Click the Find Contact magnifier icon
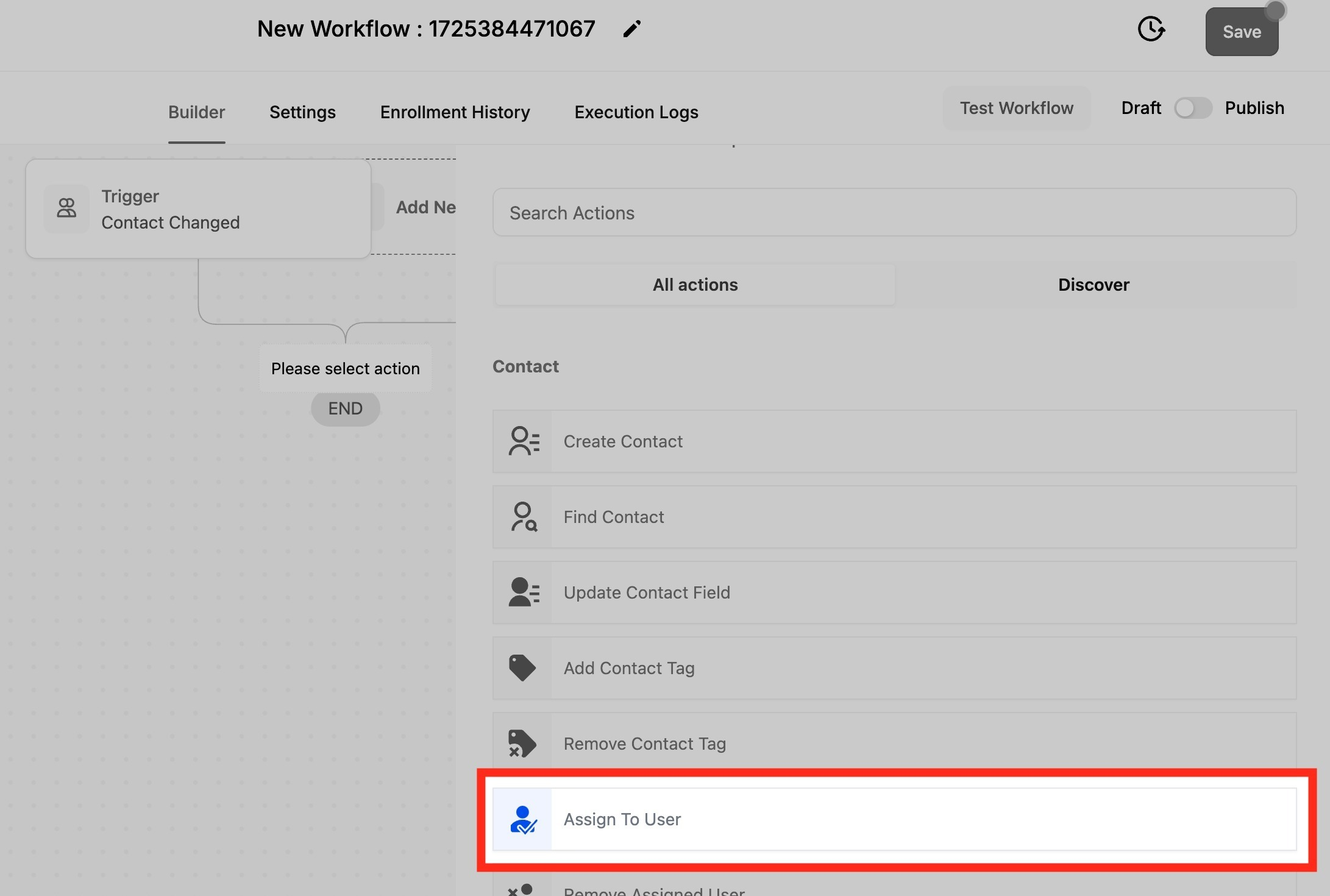The height and width of the screenshot is (896, 1330). (523, 517)
